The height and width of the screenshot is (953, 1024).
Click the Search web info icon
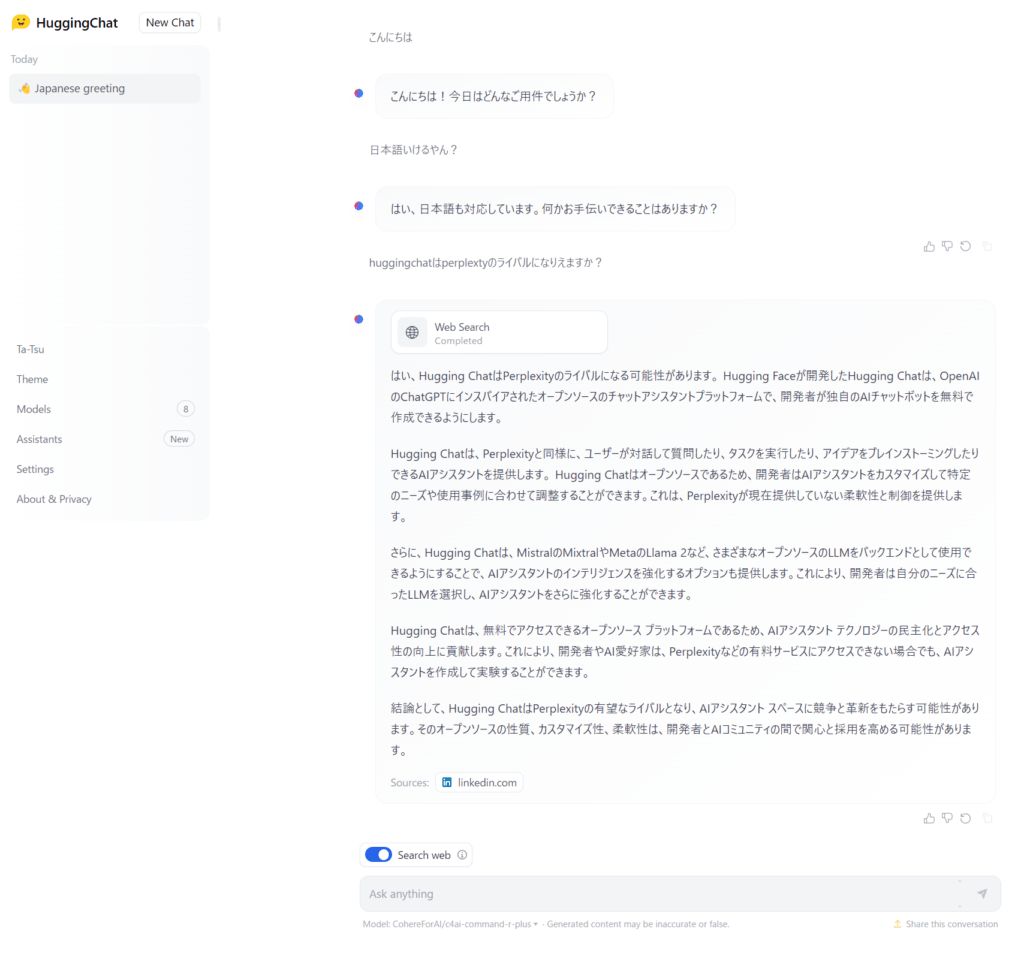click(x=462, y=855)
